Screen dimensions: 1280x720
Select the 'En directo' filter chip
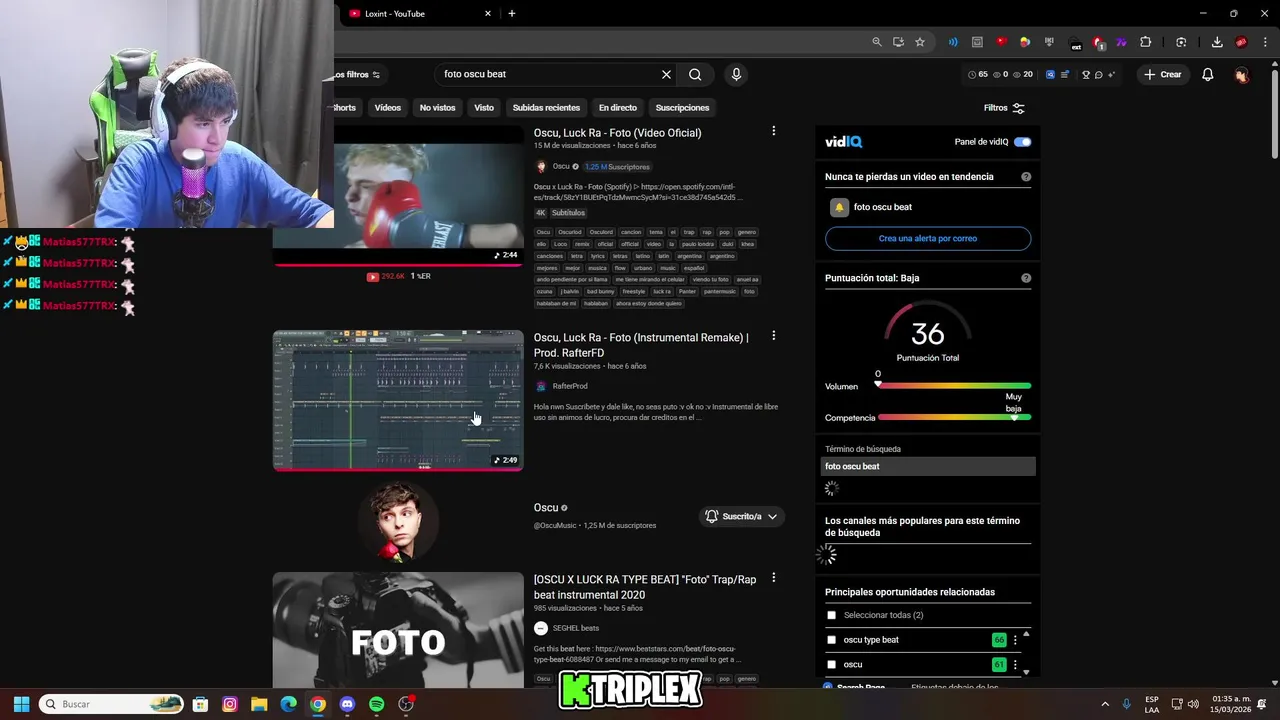[617, 108]
